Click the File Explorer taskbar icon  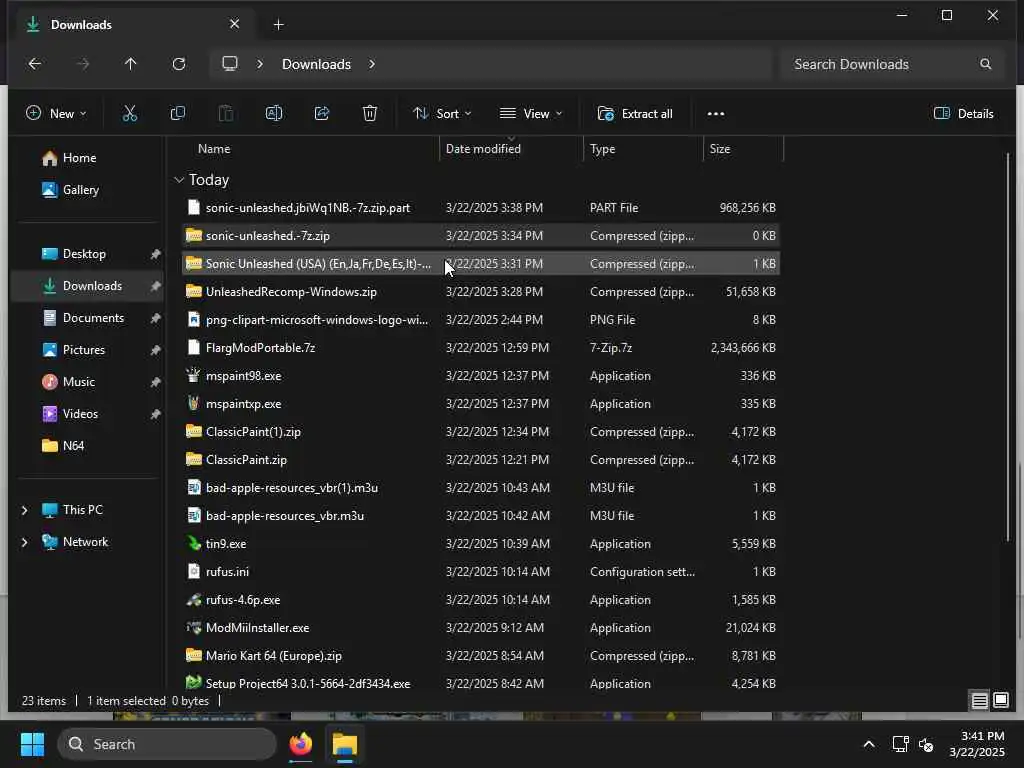[345, 744]
